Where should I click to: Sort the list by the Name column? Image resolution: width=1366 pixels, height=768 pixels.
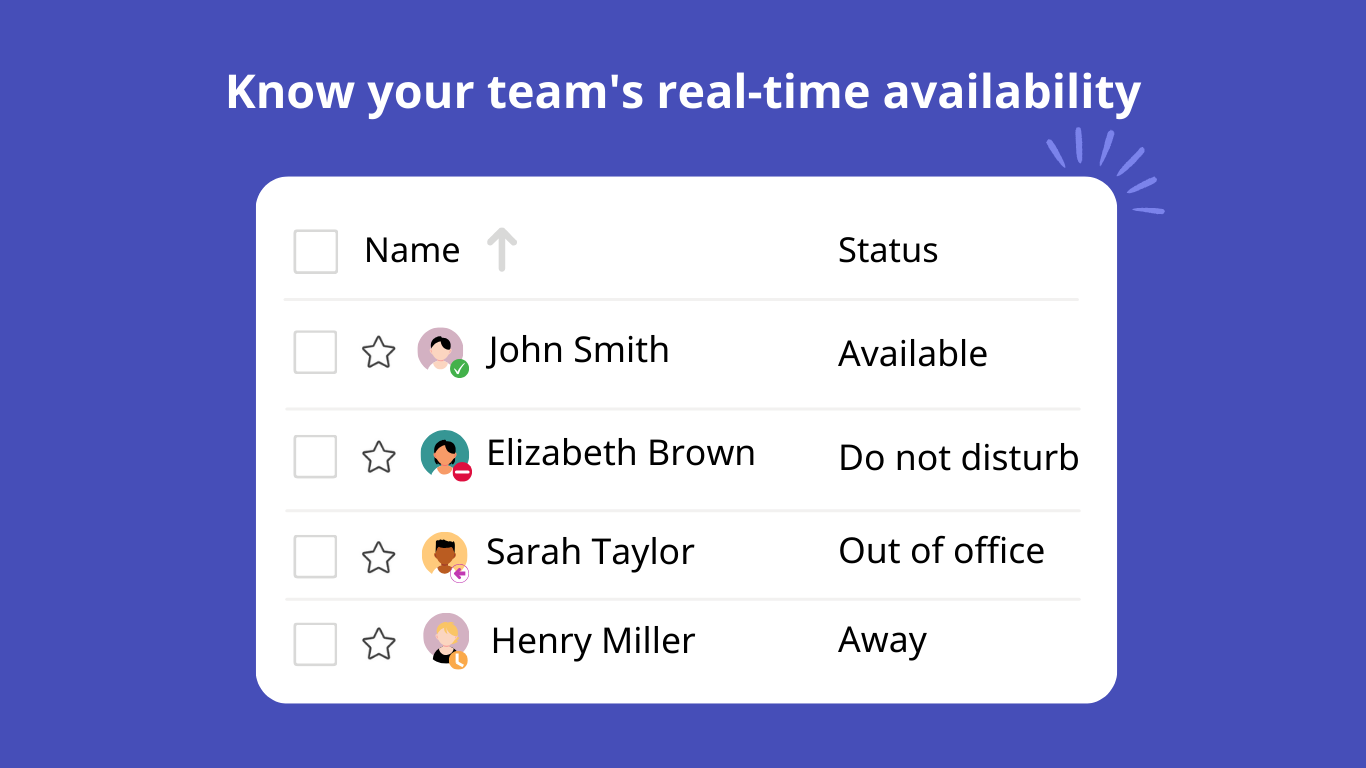(x=411, y=250)
